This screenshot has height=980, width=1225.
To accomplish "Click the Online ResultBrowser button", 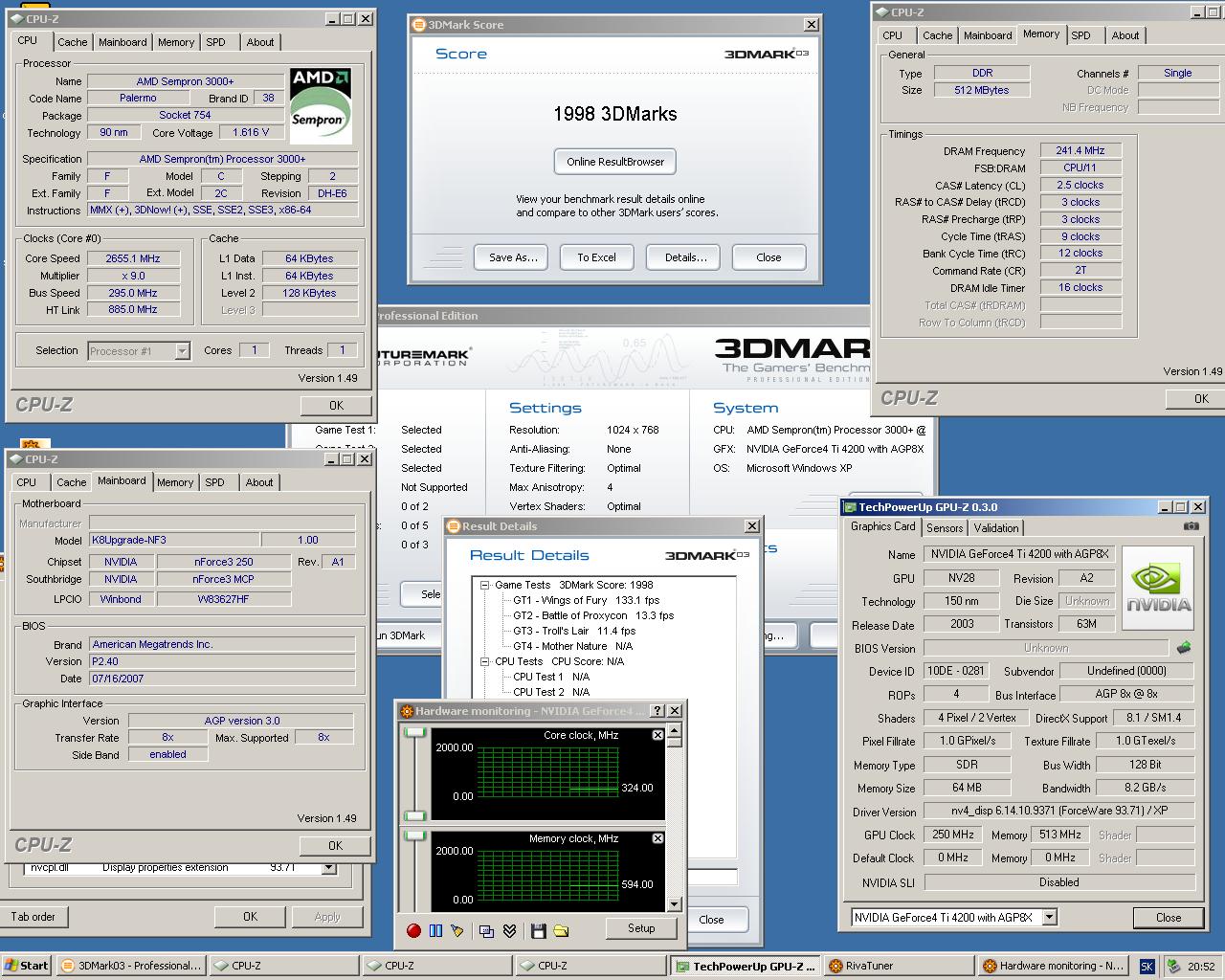I will 615,162.
